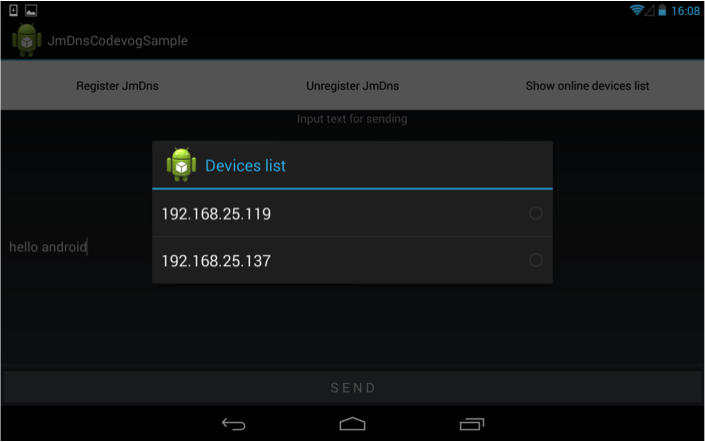This screenshot has width=705, height=442.
Task: Focus the hello android text field
Action: (x=76, y=246)
